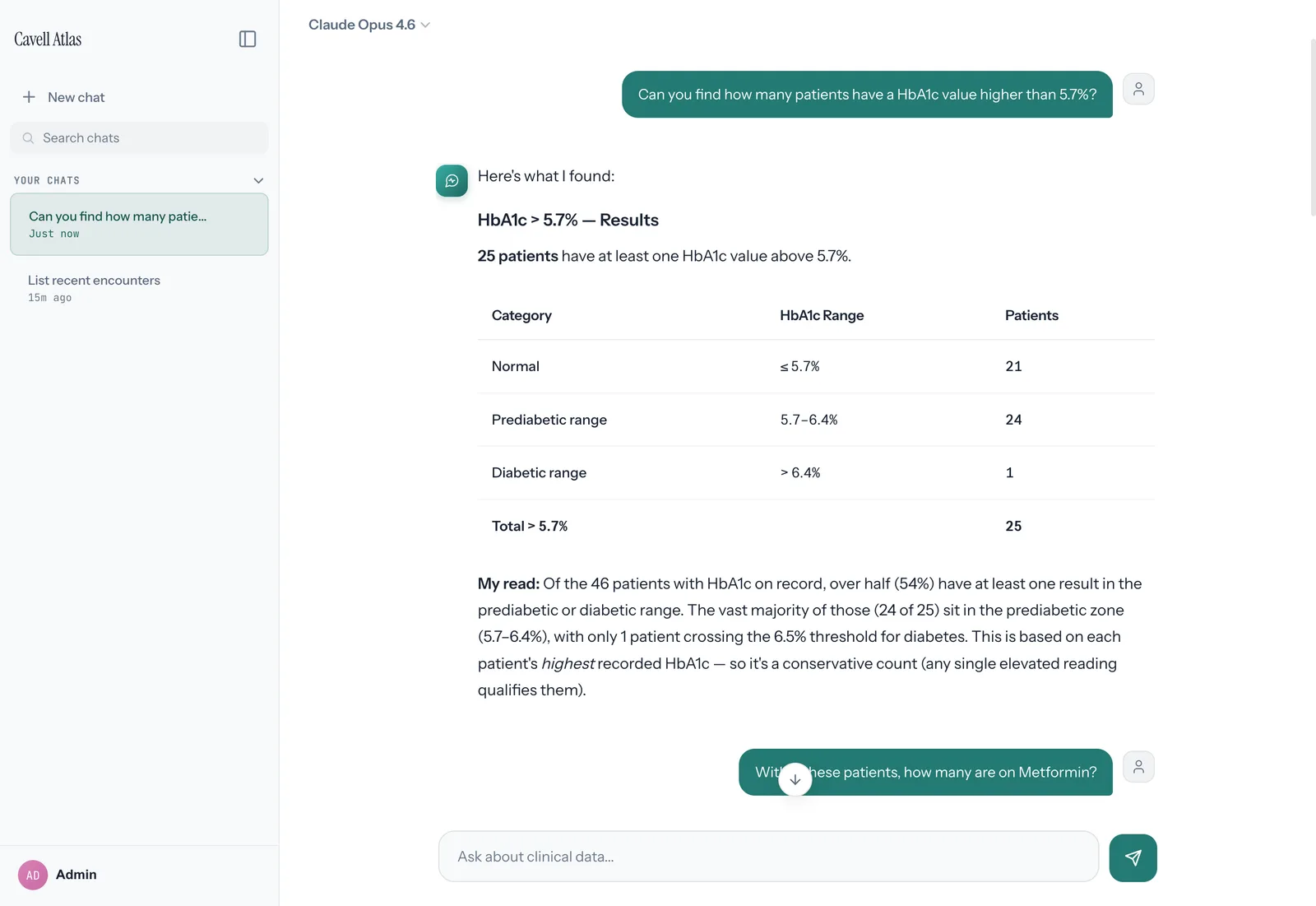Click the italic word 'highest'
Screen dimensions: 1316x906
568,663
